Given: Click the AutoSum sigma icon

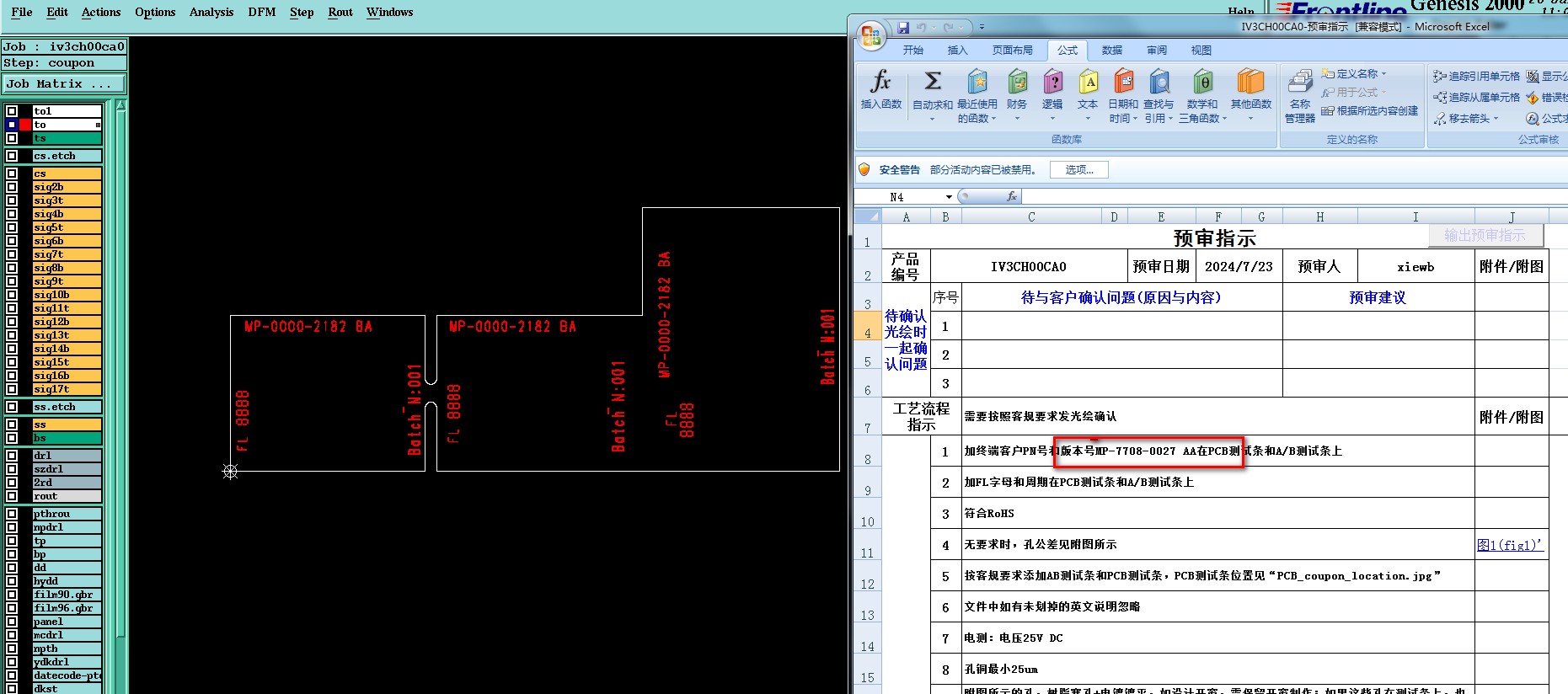Looking at the screenshot, I should (933, 82).
